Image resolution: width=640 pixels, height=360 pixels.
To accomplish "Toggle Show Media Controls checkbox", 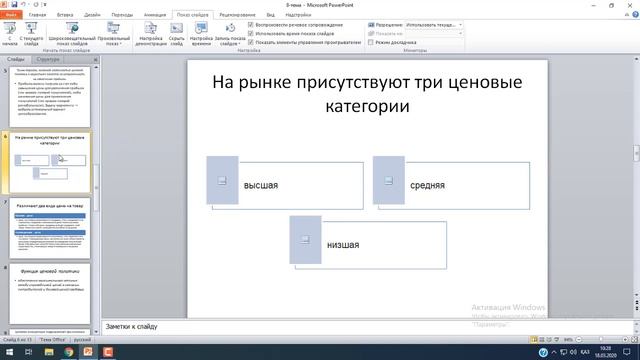I will 251,42.
